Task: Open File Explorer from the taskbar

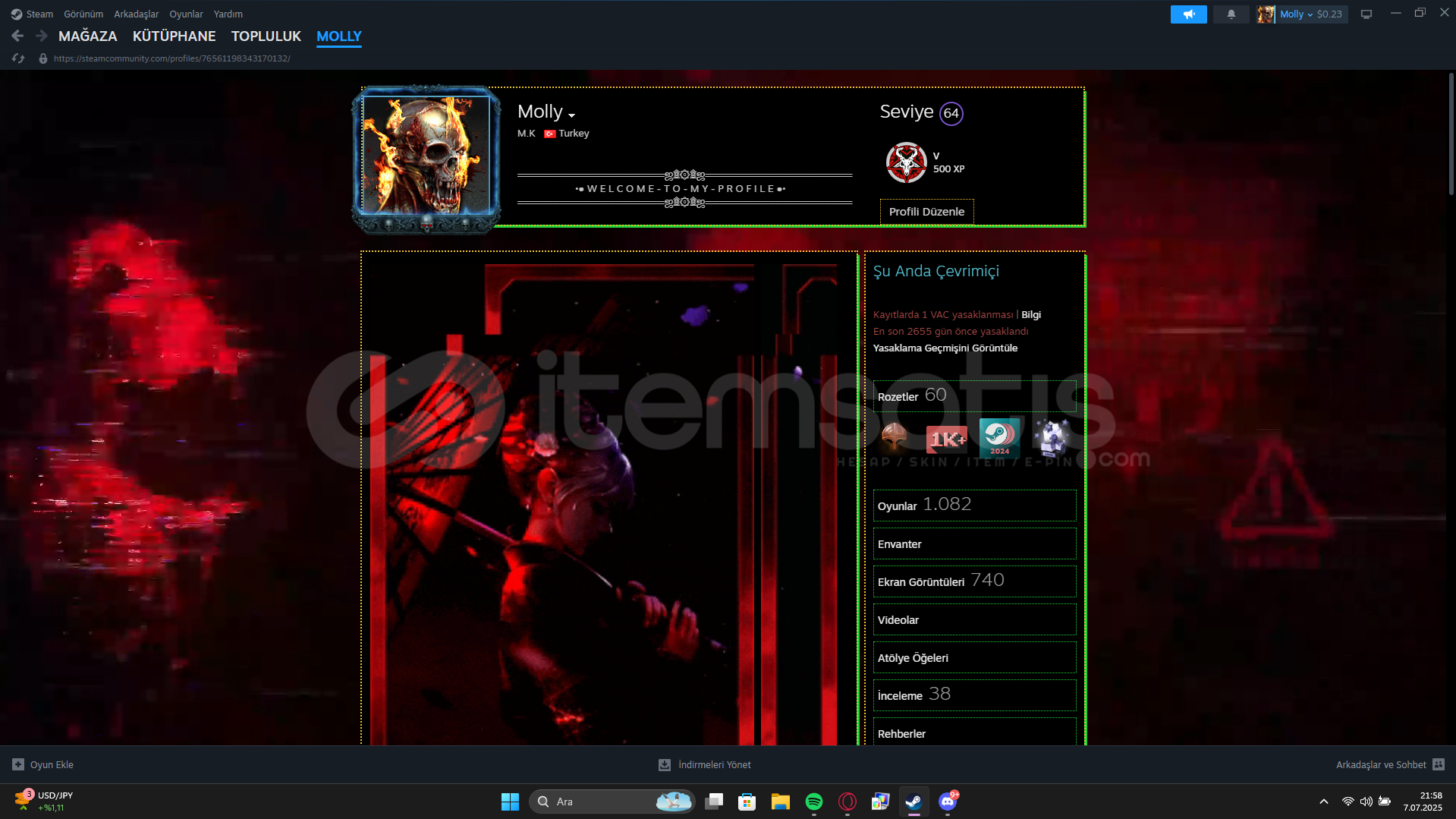Action: click(780, 802)
